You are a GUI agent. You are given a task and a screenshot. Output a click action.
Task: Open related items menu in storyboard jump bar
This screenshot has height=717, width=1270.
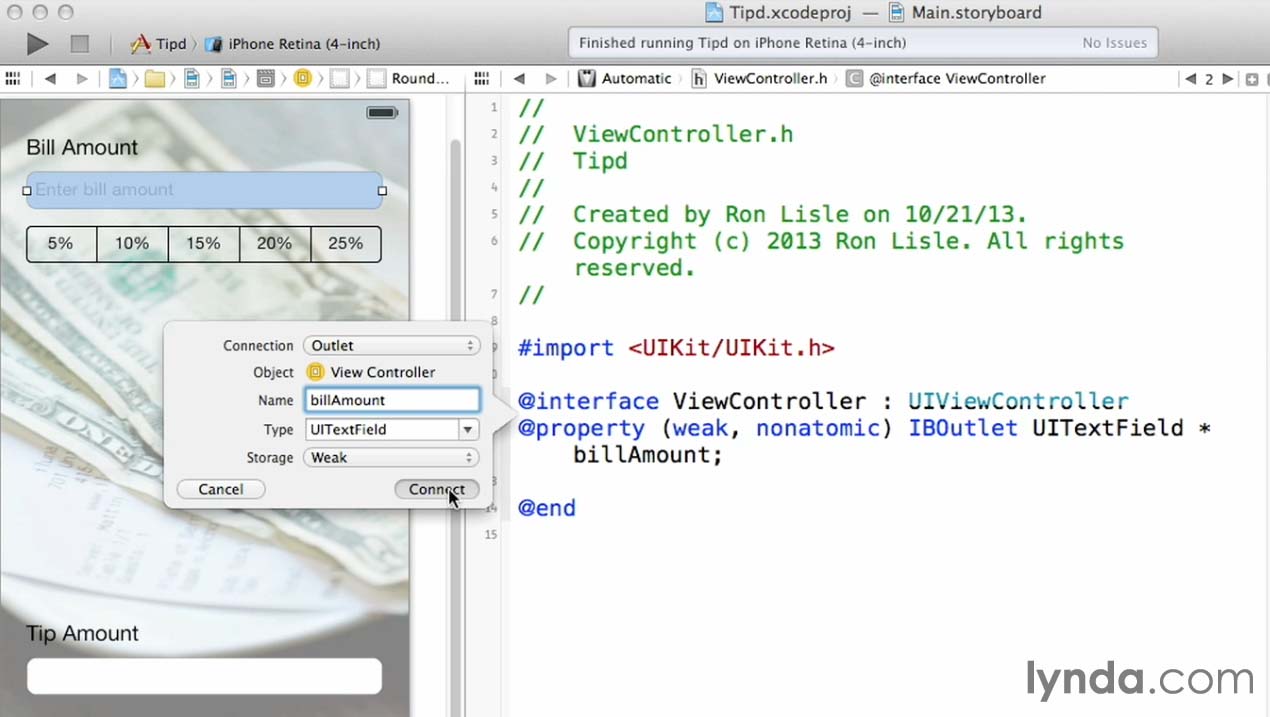(14, 79)
